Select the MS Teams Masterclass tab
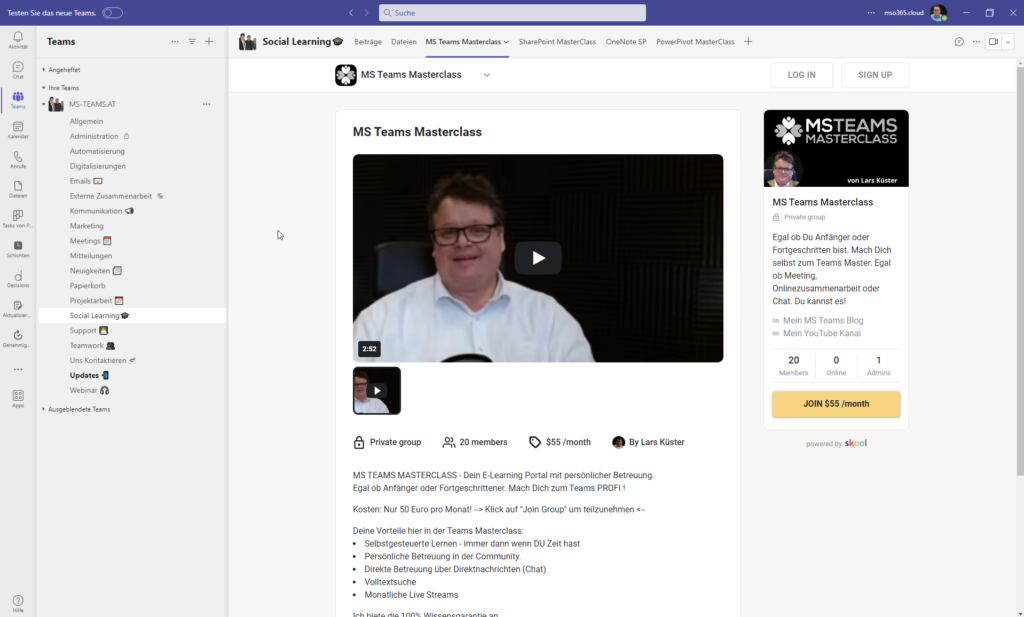 pos(463,41)
